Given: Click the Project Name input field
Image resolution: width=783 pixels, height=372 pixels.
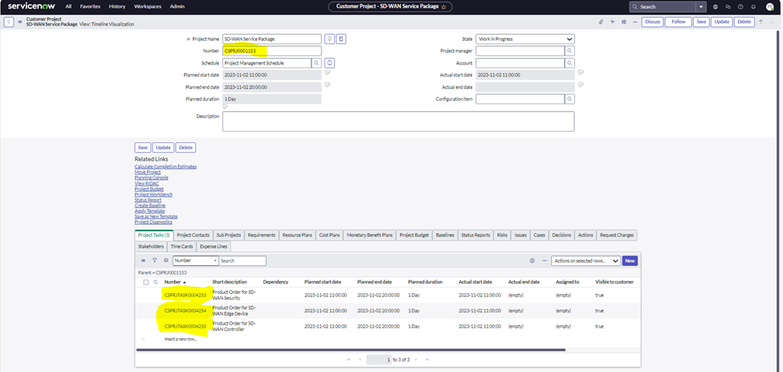Looking at the screenshot, I should [x=272, y=38].
